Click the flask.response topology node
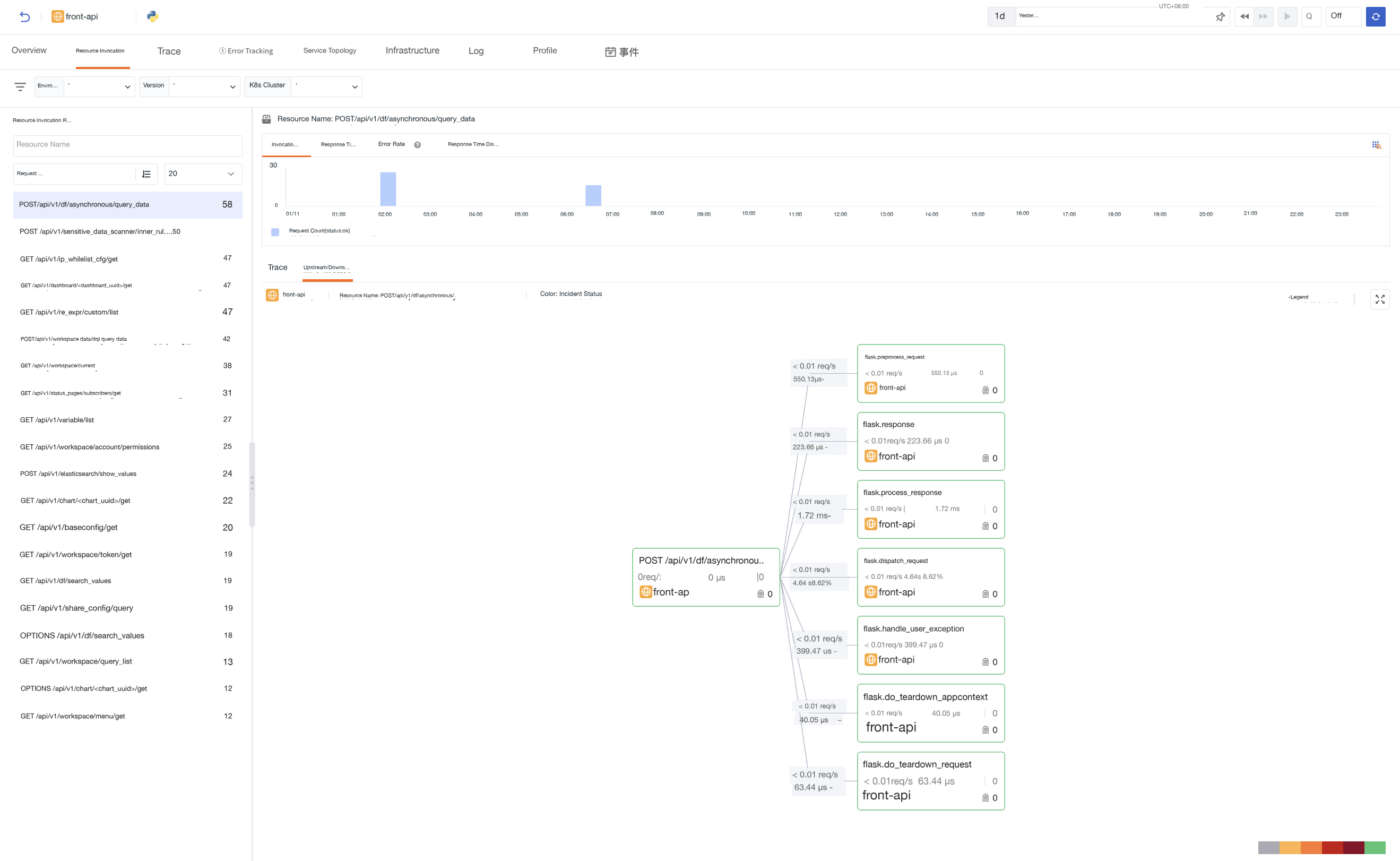1400x861 pixels. click(931, 441)
